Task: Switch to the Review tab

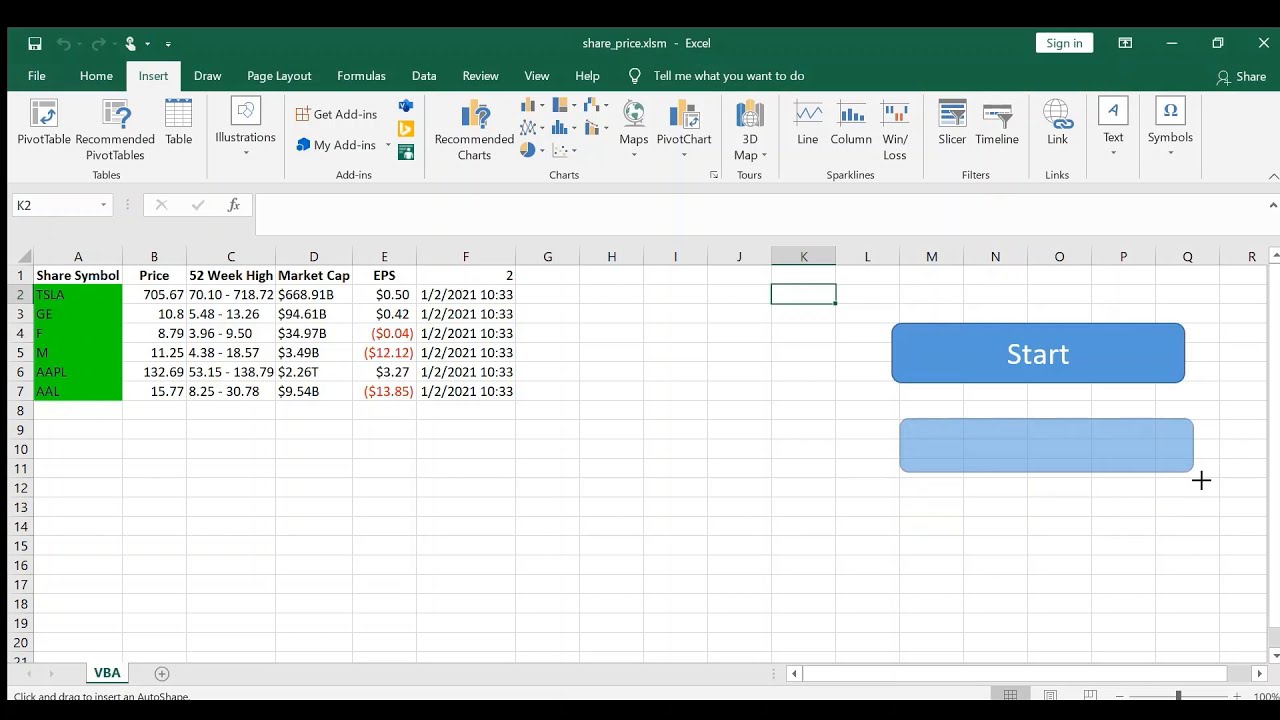Action: (x=480, y=76)
